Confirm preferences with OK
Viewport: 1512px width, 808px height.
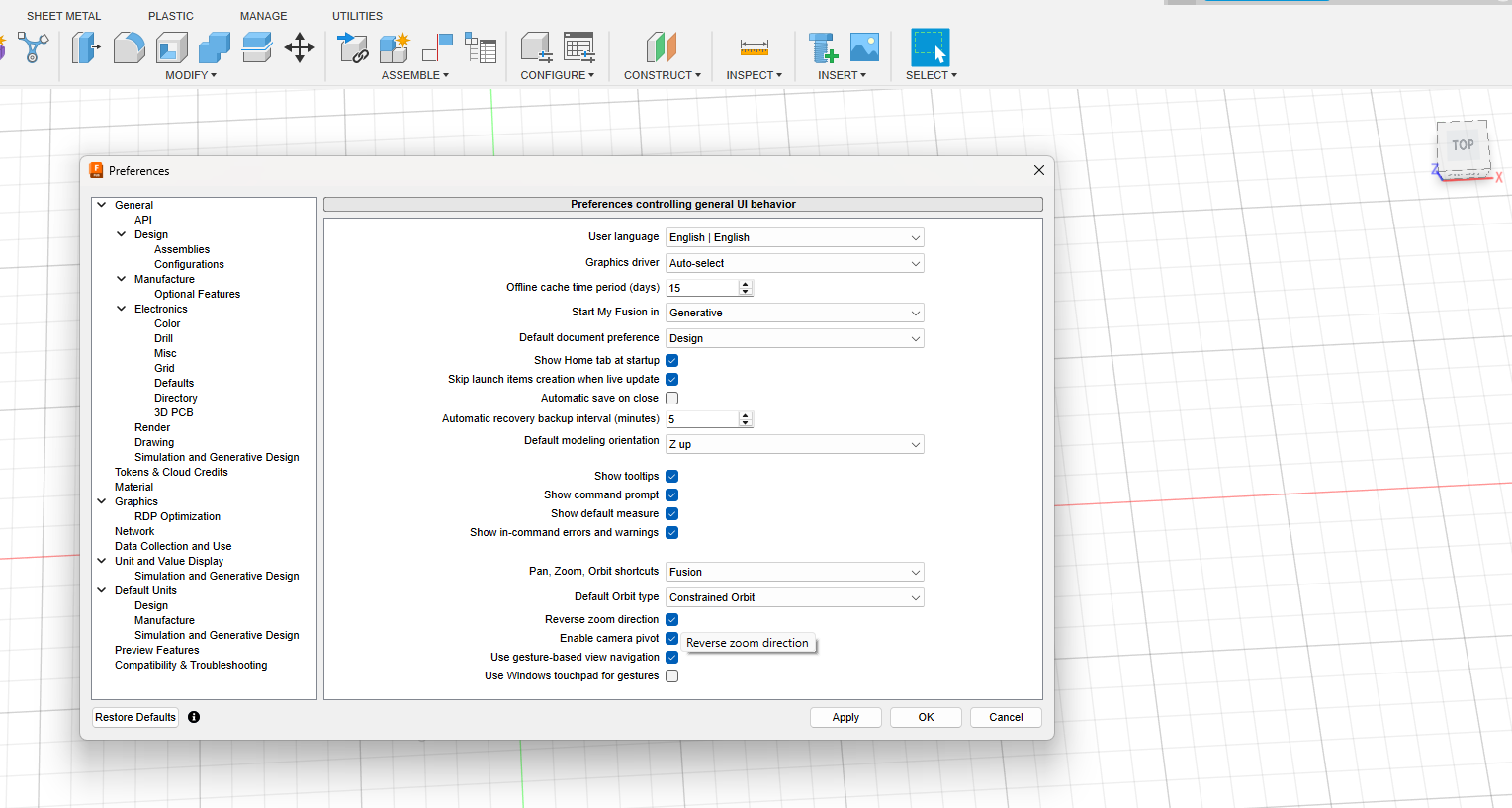point(926,717)
